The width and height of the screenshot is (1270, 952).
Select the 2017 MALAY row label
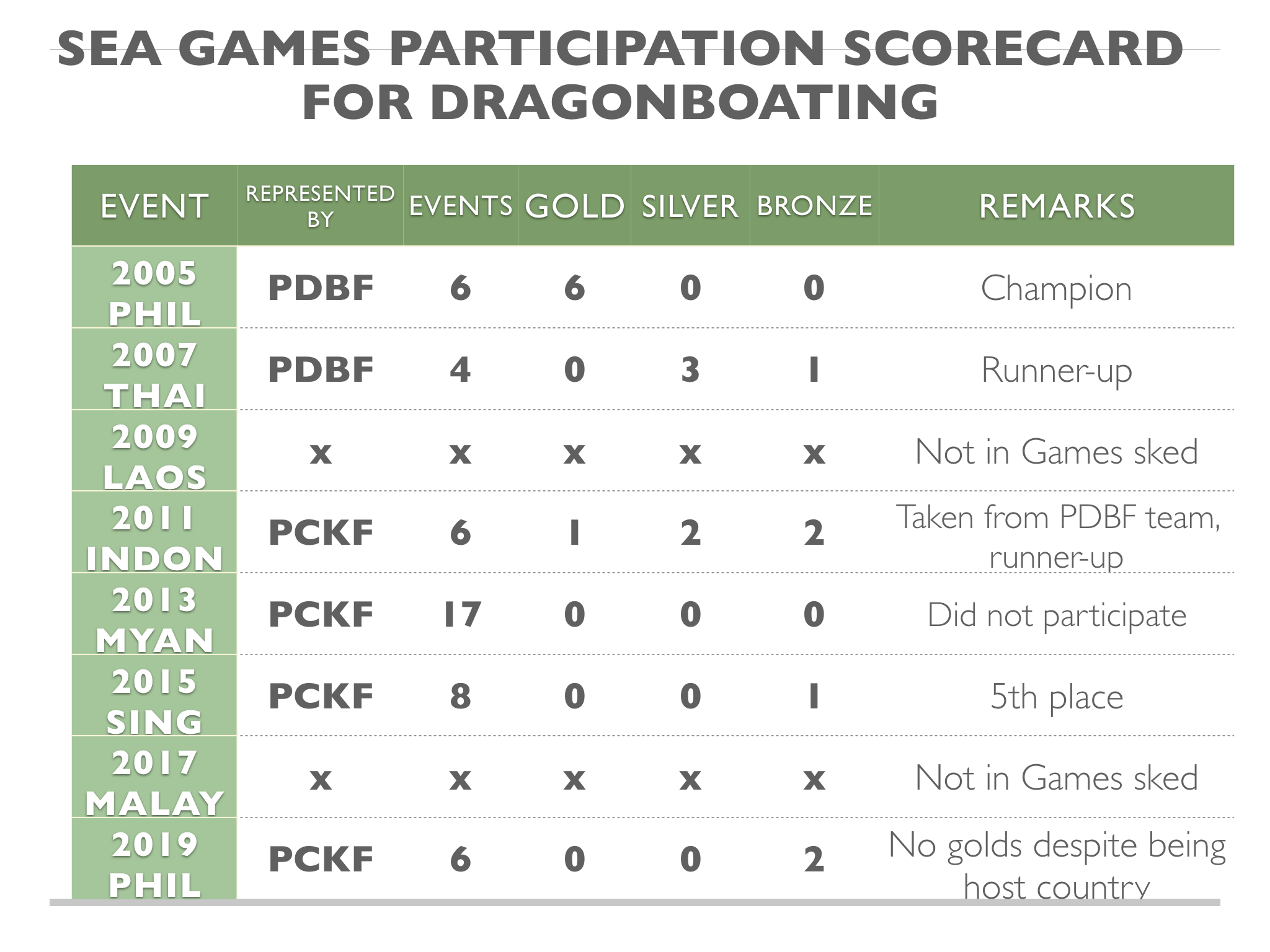(x=154, y=782)
